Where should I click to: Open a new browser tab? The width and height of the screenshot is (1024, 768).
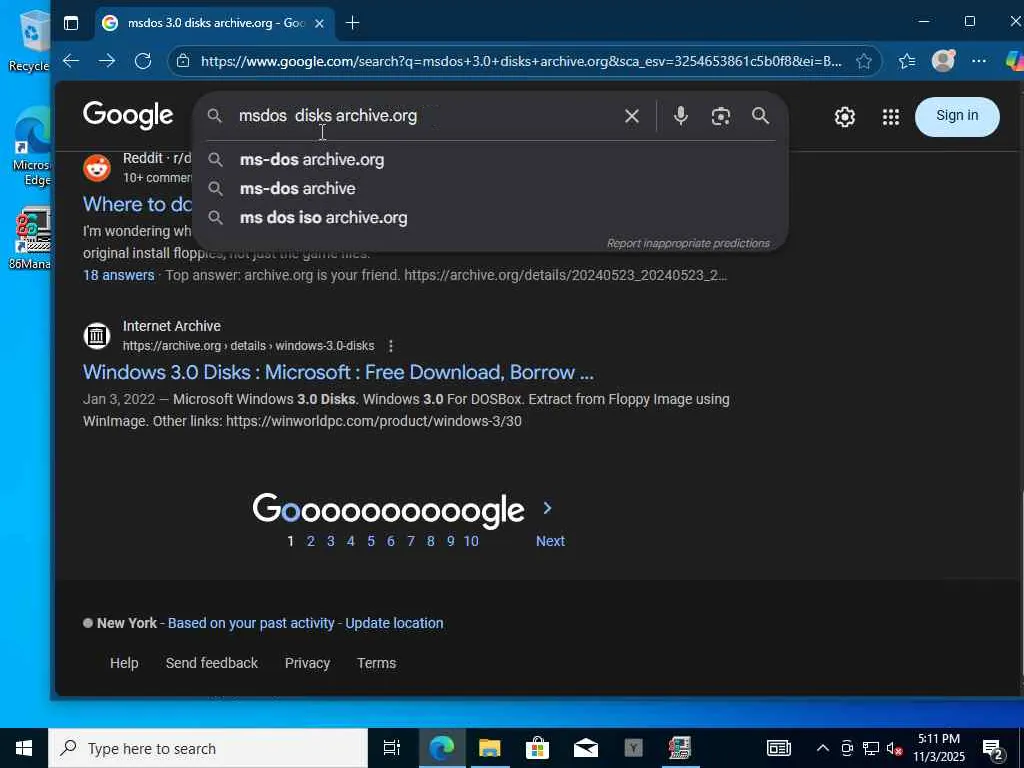[x=353, y=23]
